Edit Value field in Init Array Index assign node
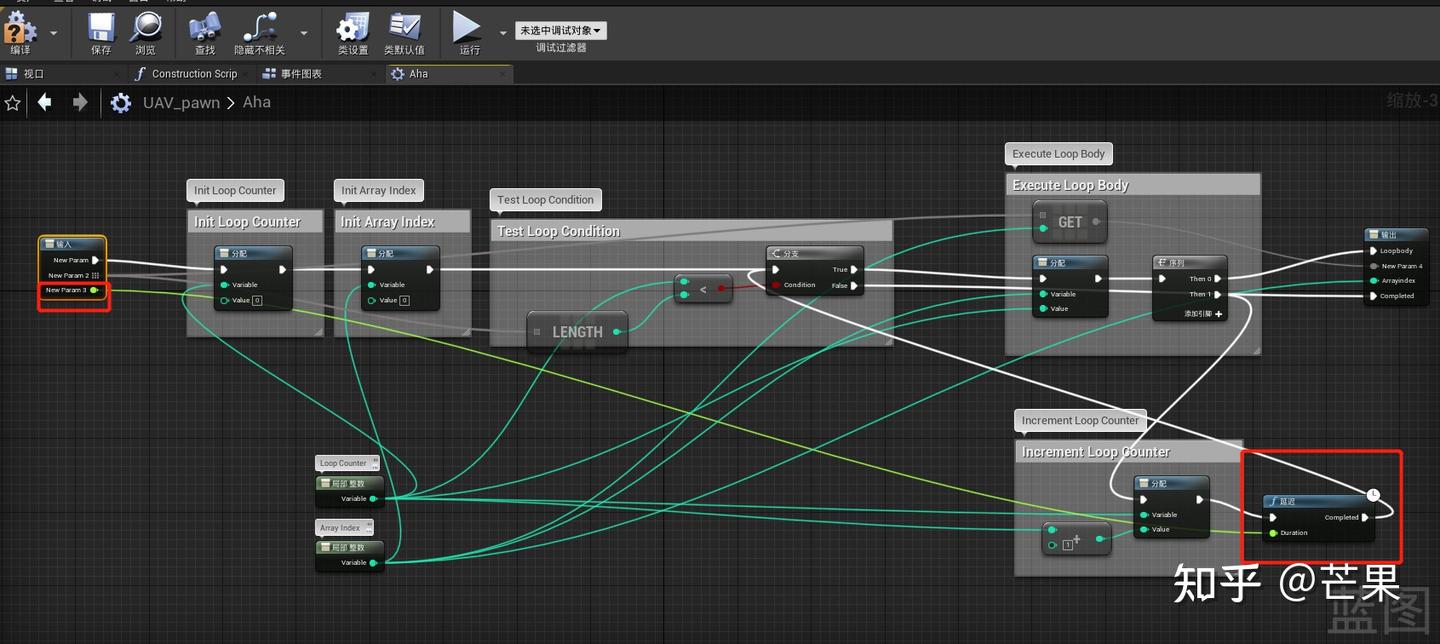Viewport: 1440px width, 644px height. (x=404, y=300)
